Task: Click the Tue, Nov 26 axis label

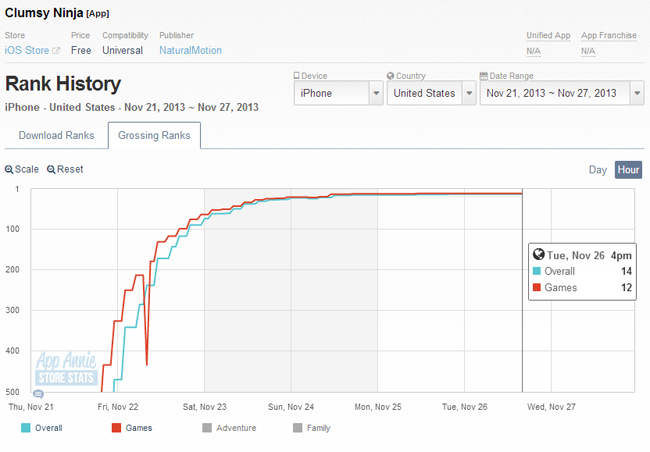Action: [x=465, y=407]
